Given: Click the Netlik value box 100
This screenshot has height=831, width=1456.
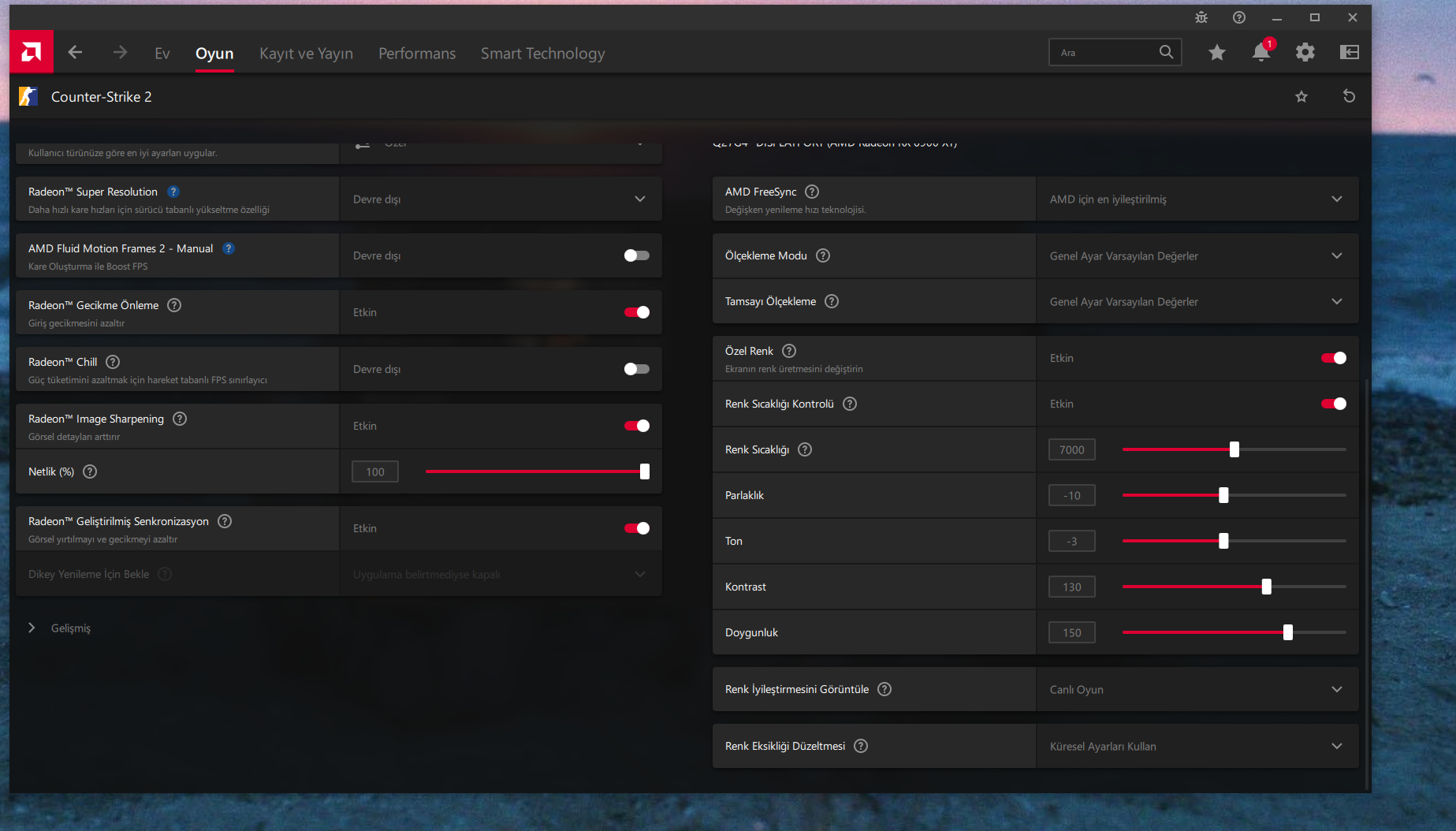Looking at the screenshot, I should [x=375, y=471].
